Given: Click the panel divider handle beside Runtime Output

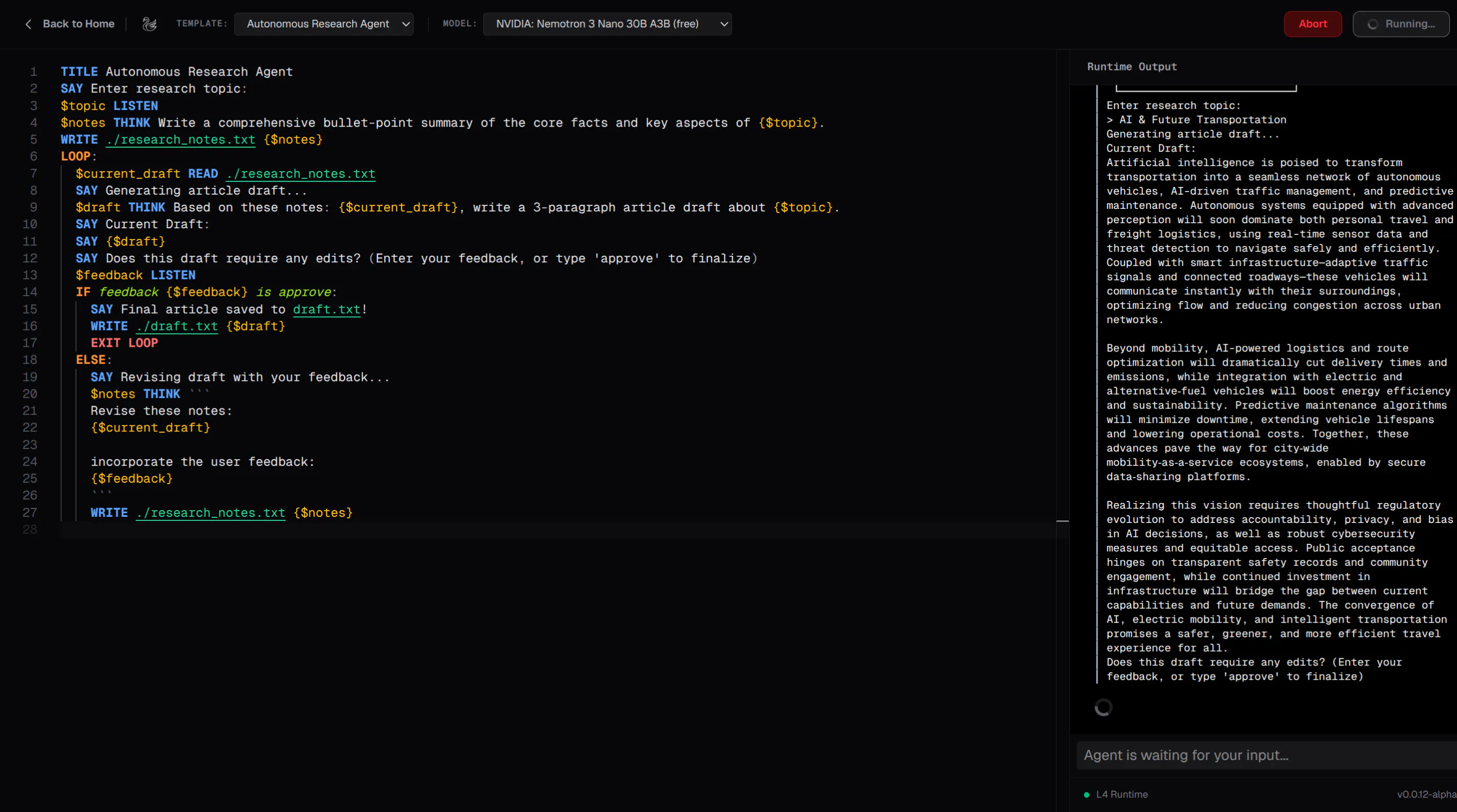Looking at the screenshot, I should pos(1062,521).
